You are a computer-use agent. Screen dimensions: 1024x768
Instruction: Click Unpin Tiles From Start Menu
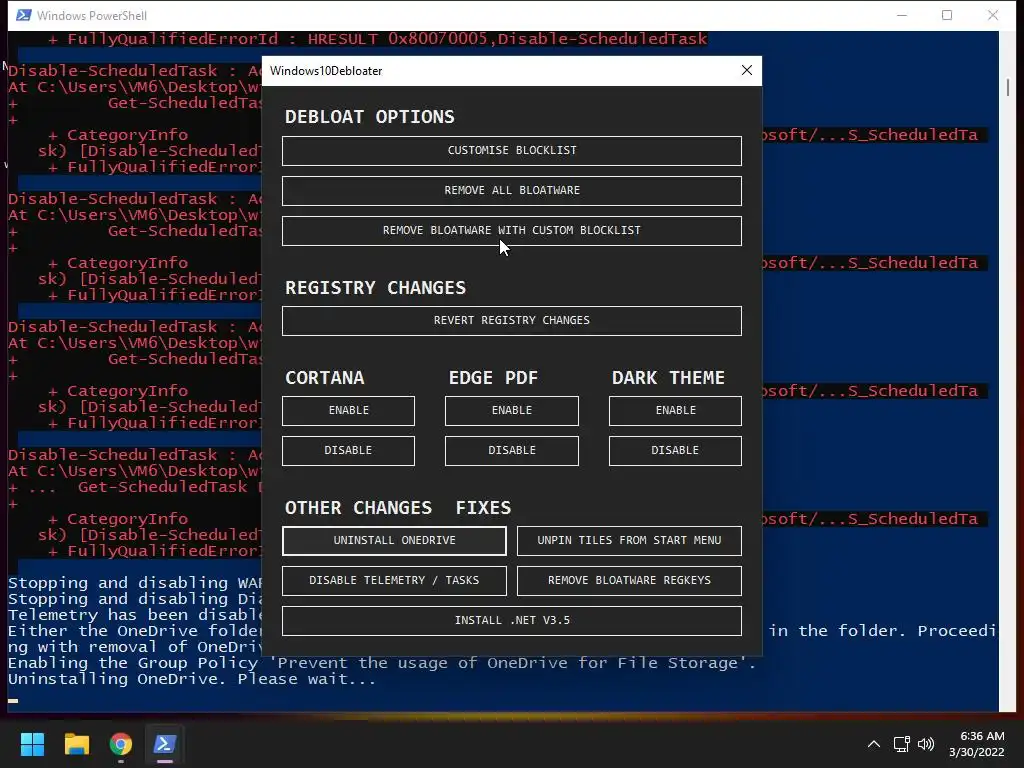[629, 541]
